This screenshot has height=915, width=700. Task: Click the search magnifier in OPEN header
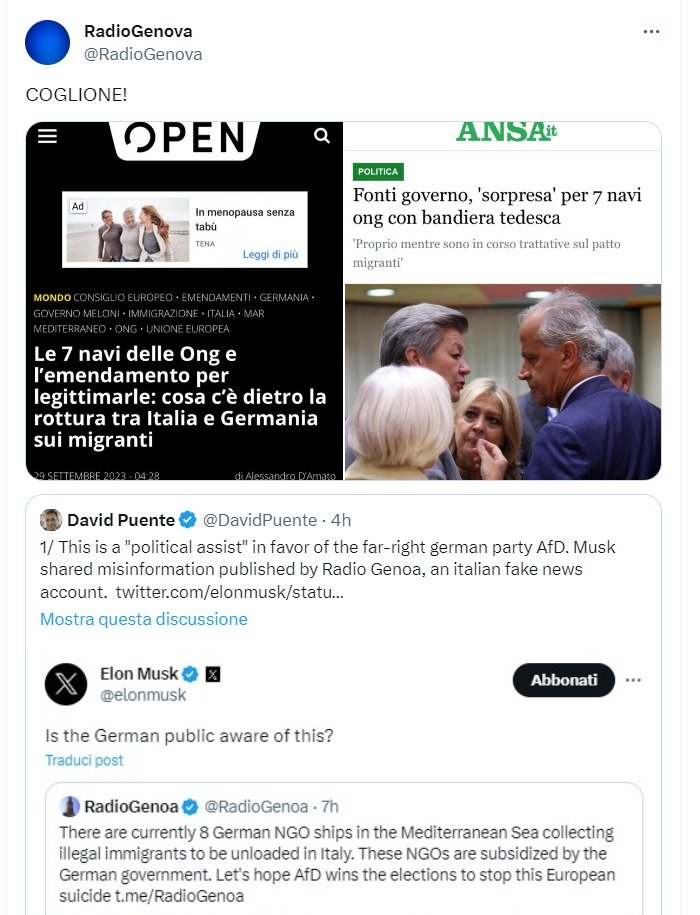click(x=322, y=136)
